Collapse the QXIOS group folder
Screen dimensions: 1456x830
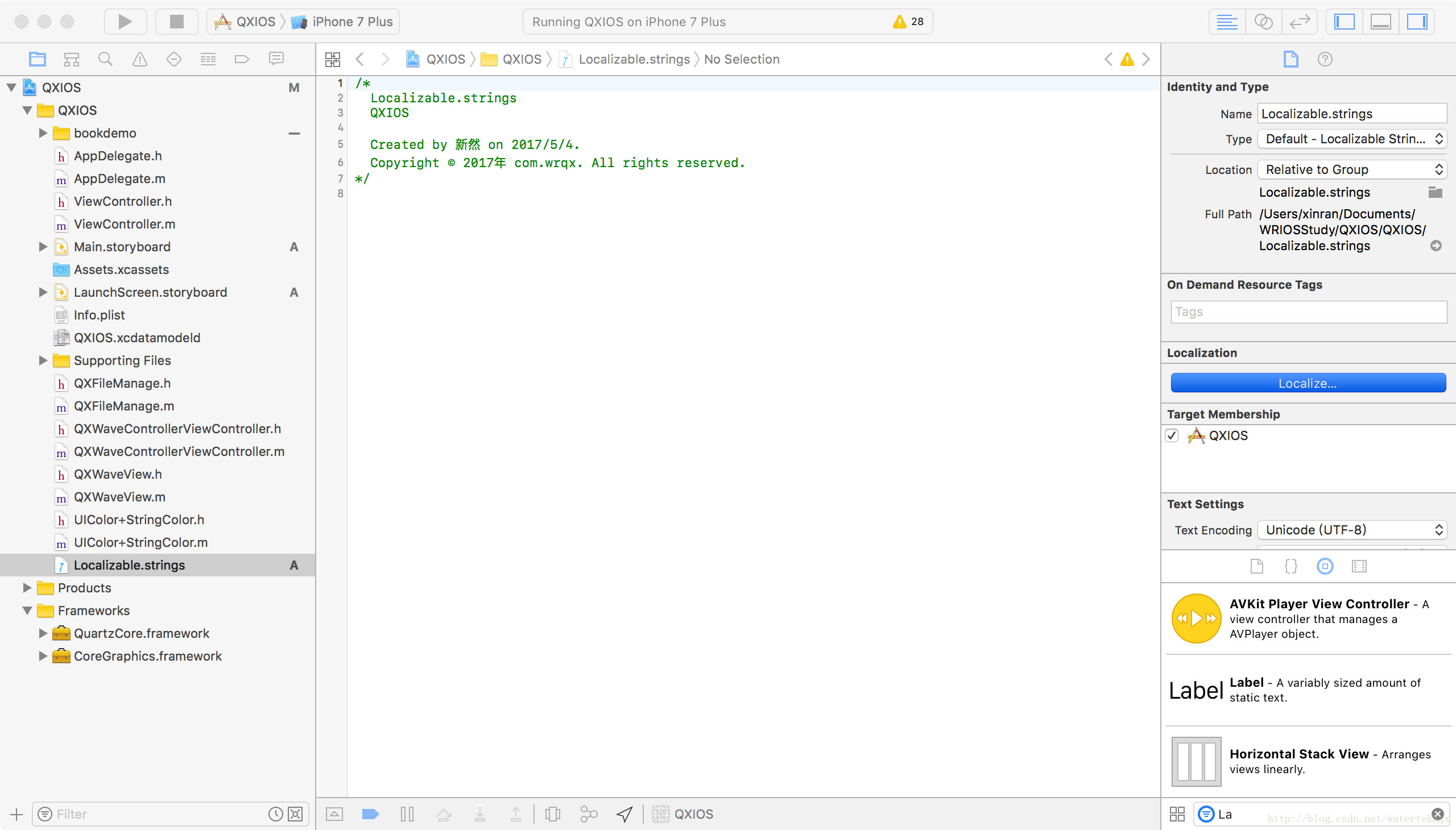pos(27,110)
